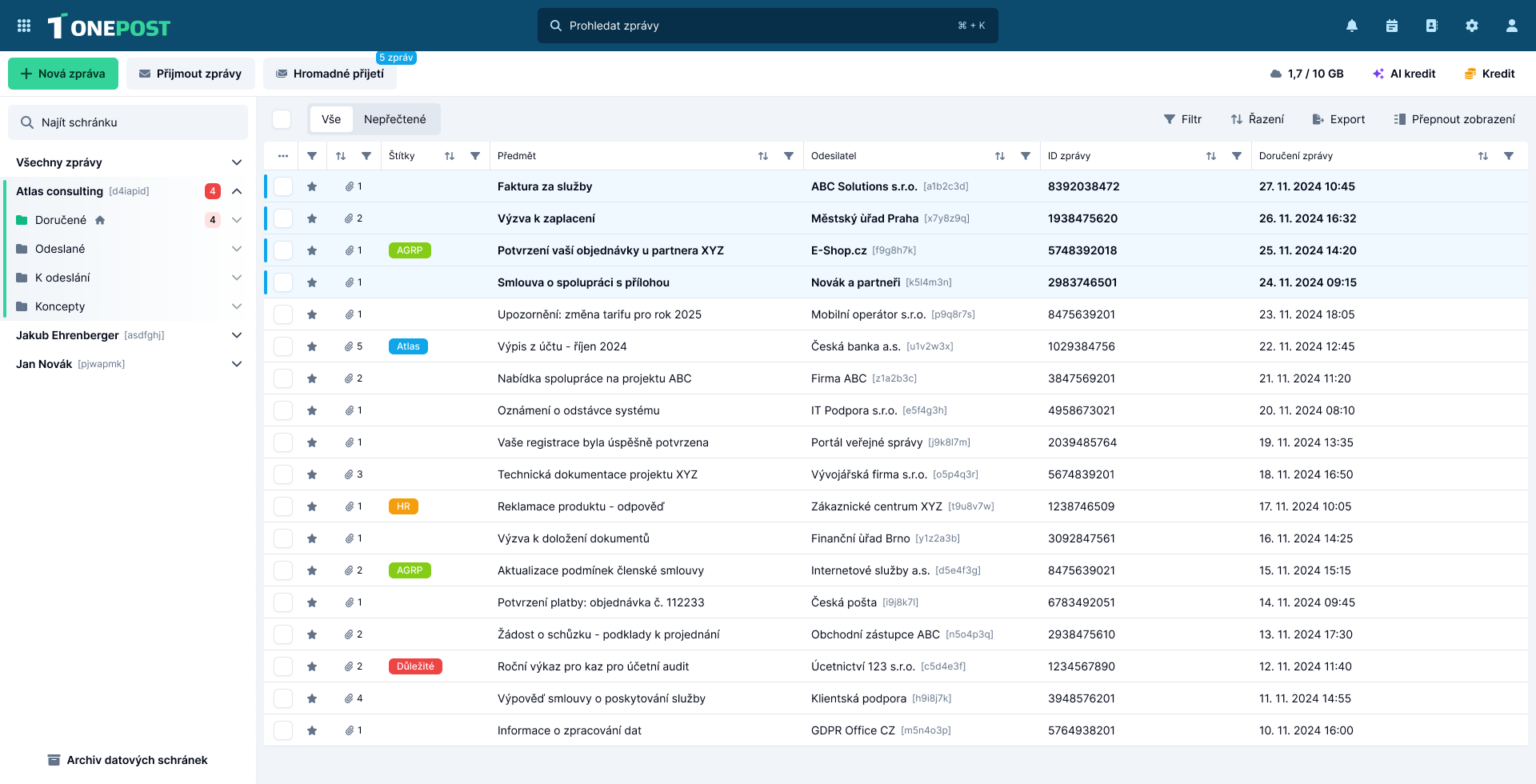Open the user profile icon

[x=1512, y=26]
